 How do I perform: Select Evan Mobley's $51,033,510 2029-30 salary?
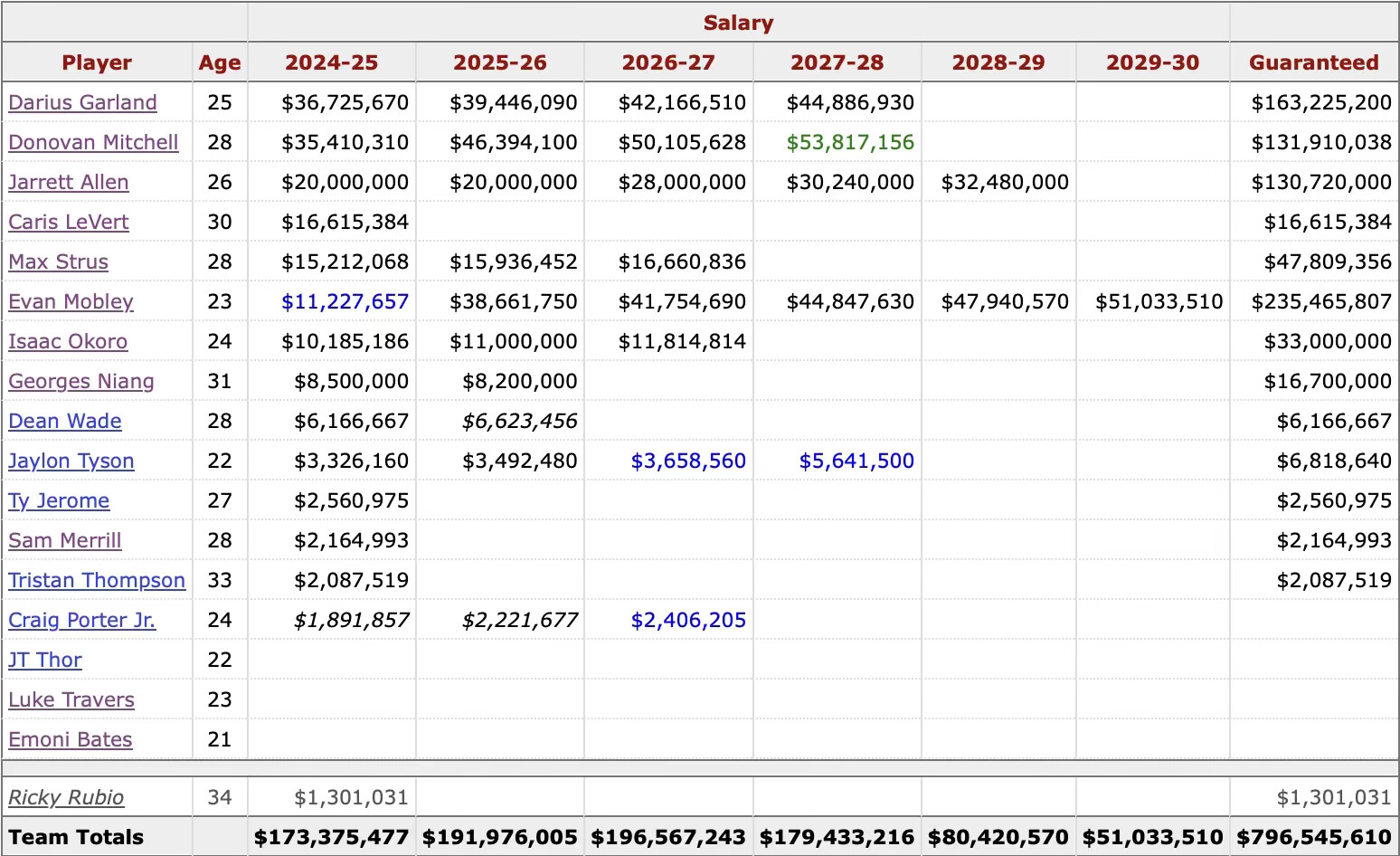1159,301
